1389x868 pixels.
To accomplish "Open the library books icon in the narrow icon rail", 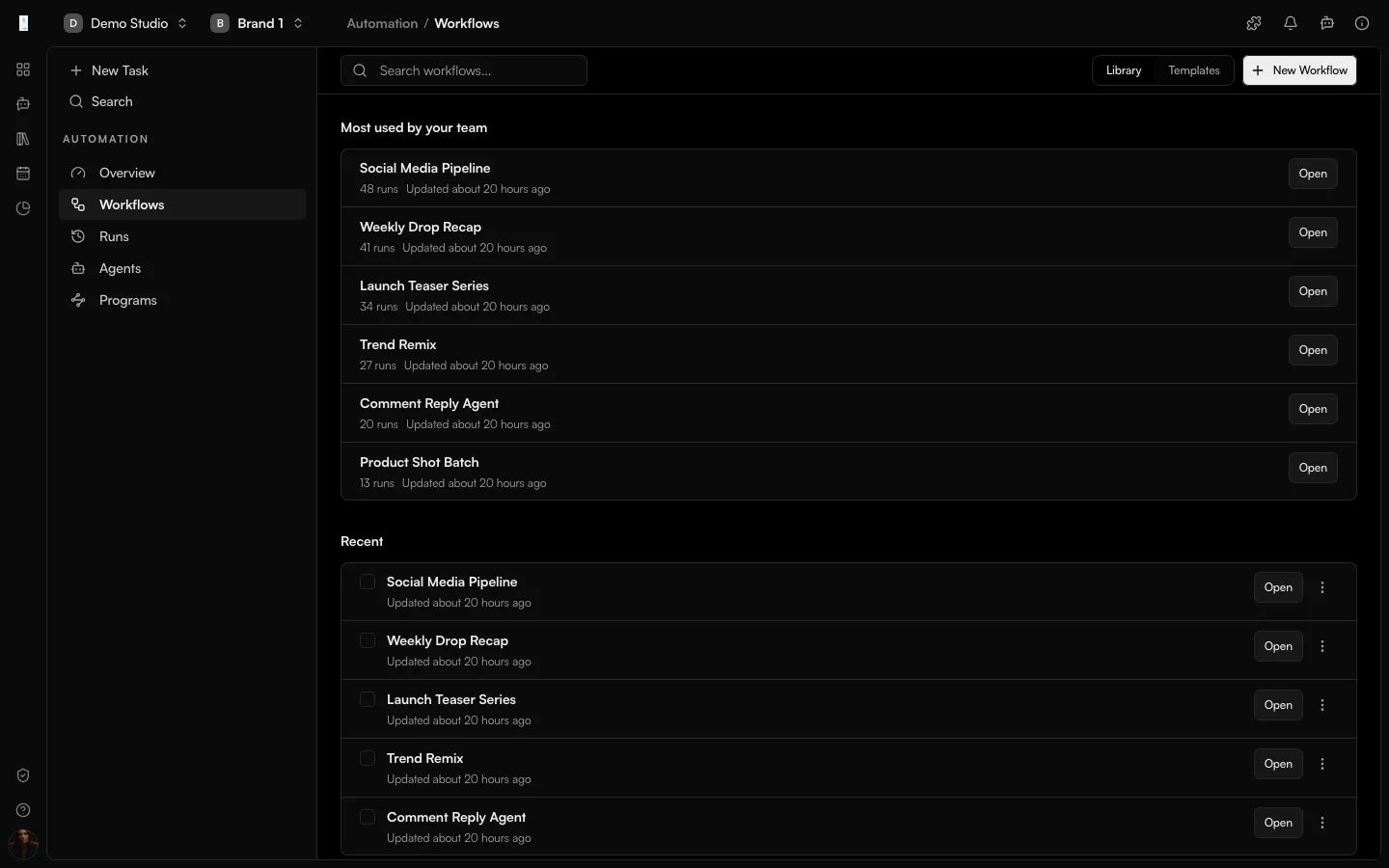I will (x=23, y=139).
